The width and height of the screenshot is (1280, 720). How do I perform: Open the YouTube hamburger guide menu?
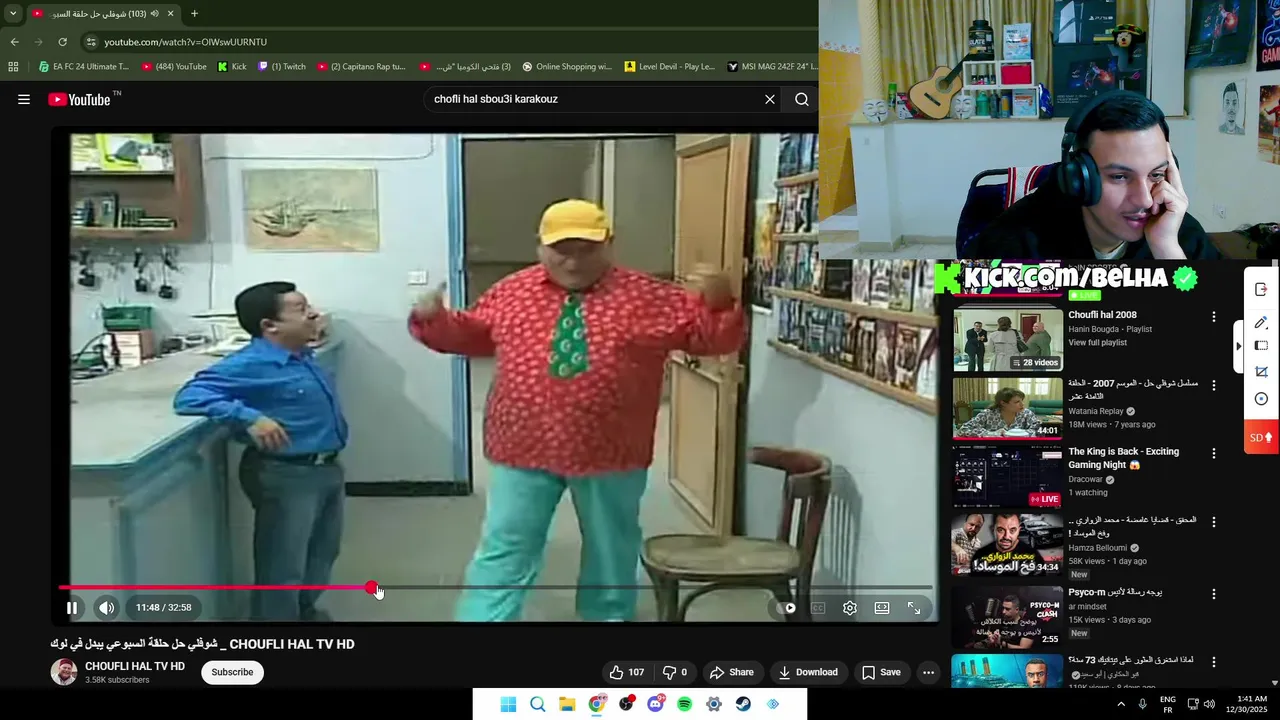pos(24,99)
